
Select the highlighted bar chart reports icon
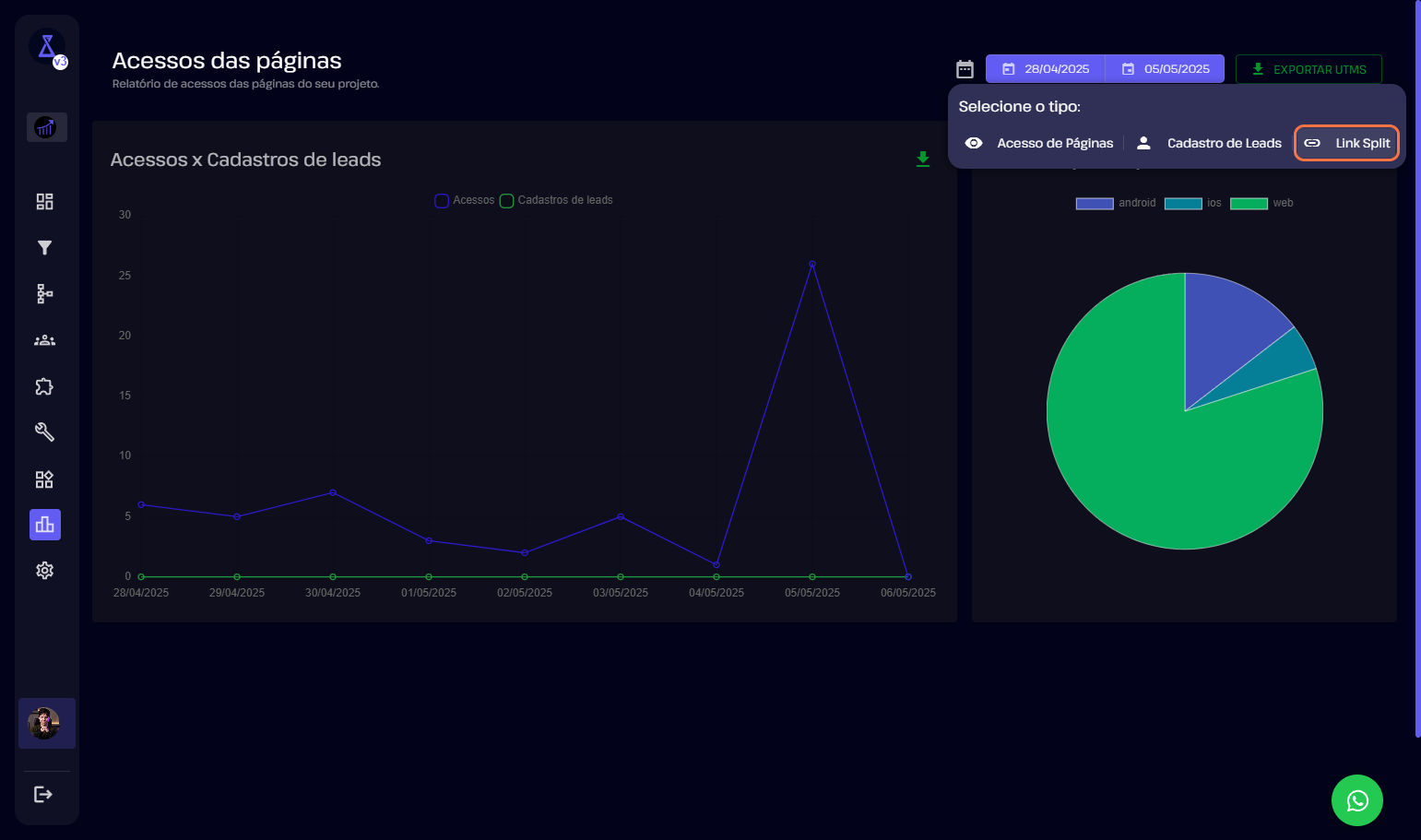tap(45, 525)
